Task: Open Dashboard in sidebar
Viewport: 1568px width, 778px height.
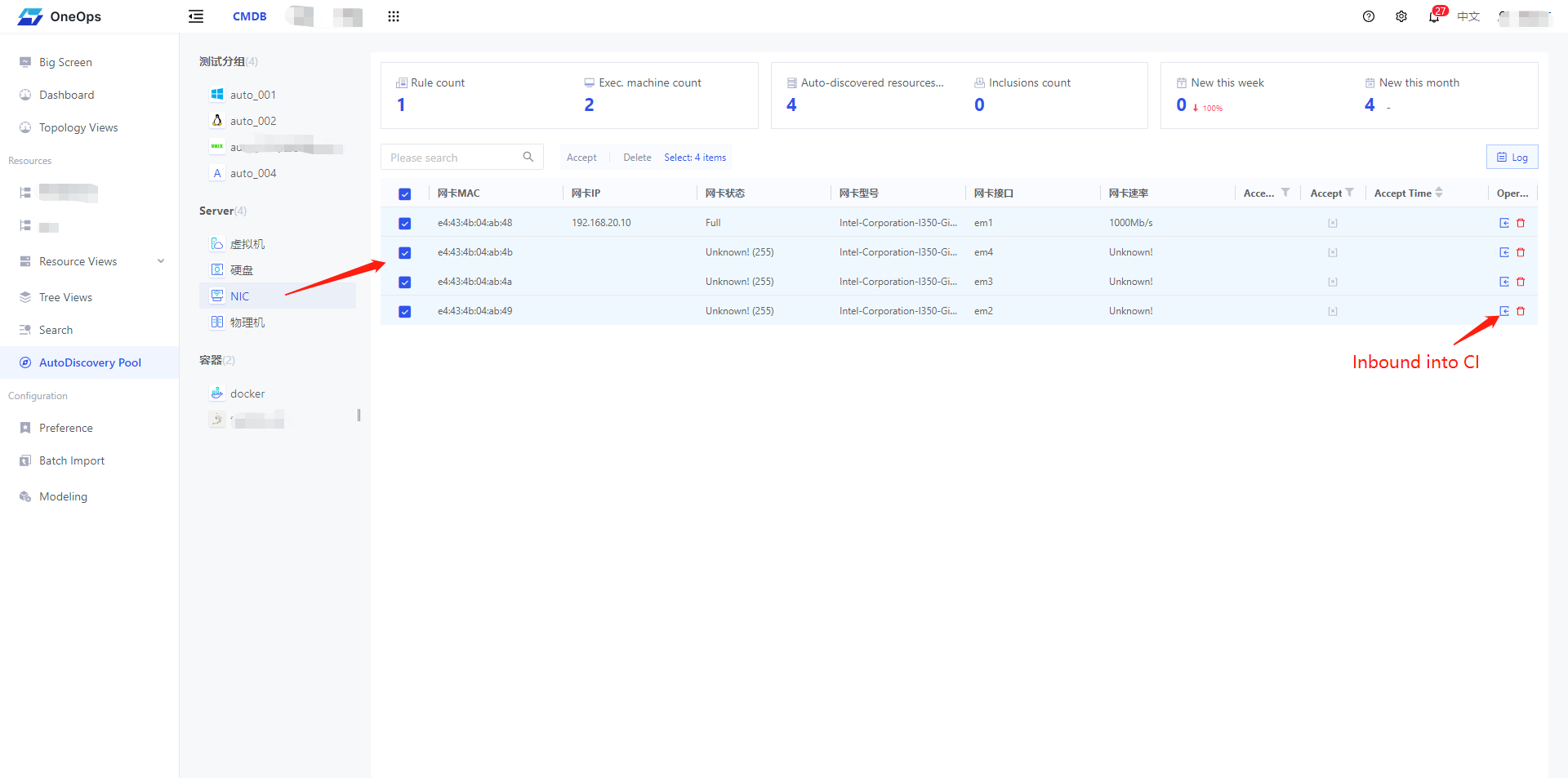Action: [x=66, y=95]
